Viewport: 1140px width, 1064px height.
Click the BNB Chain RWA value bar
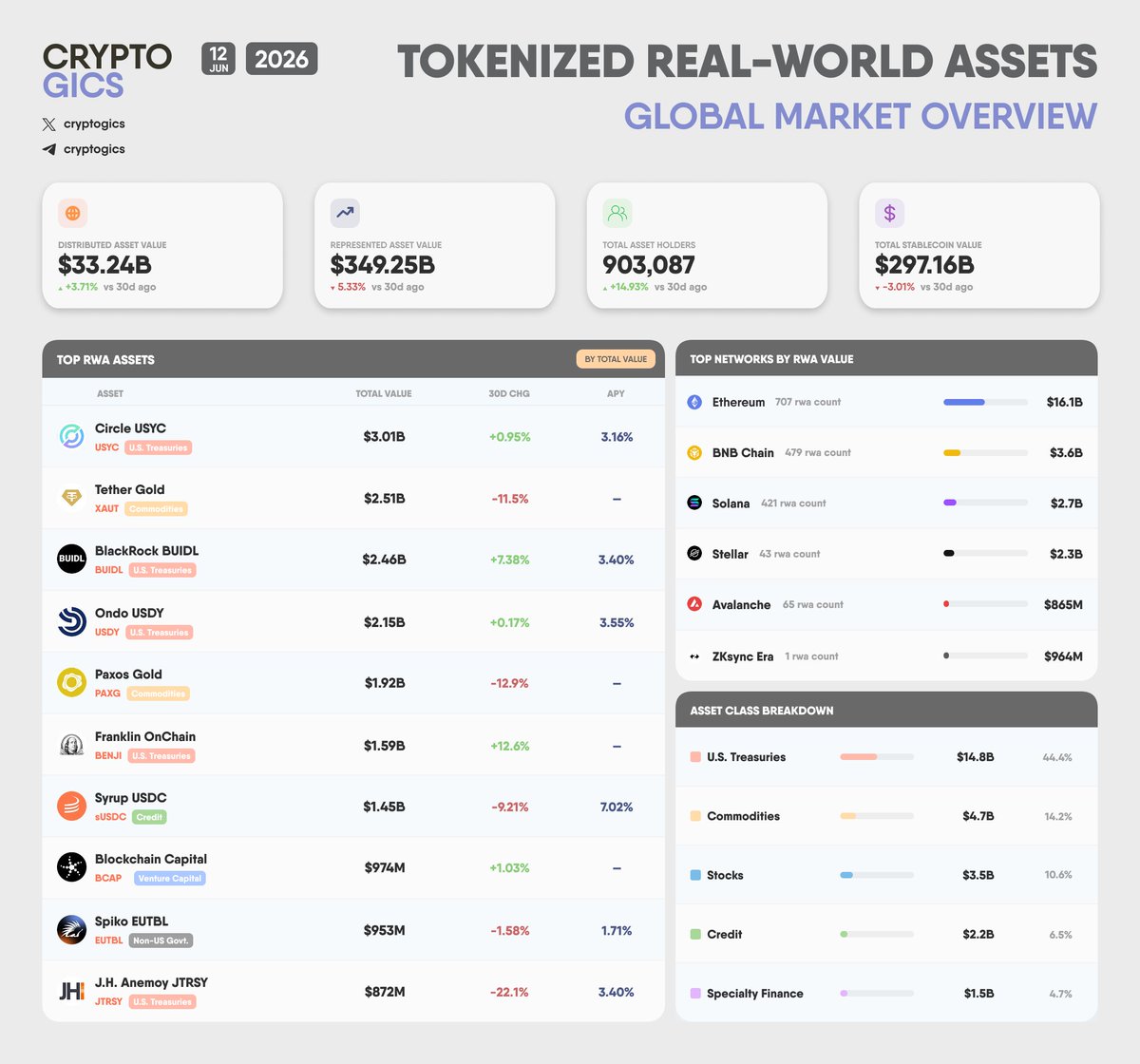click(x=985, y=452)
